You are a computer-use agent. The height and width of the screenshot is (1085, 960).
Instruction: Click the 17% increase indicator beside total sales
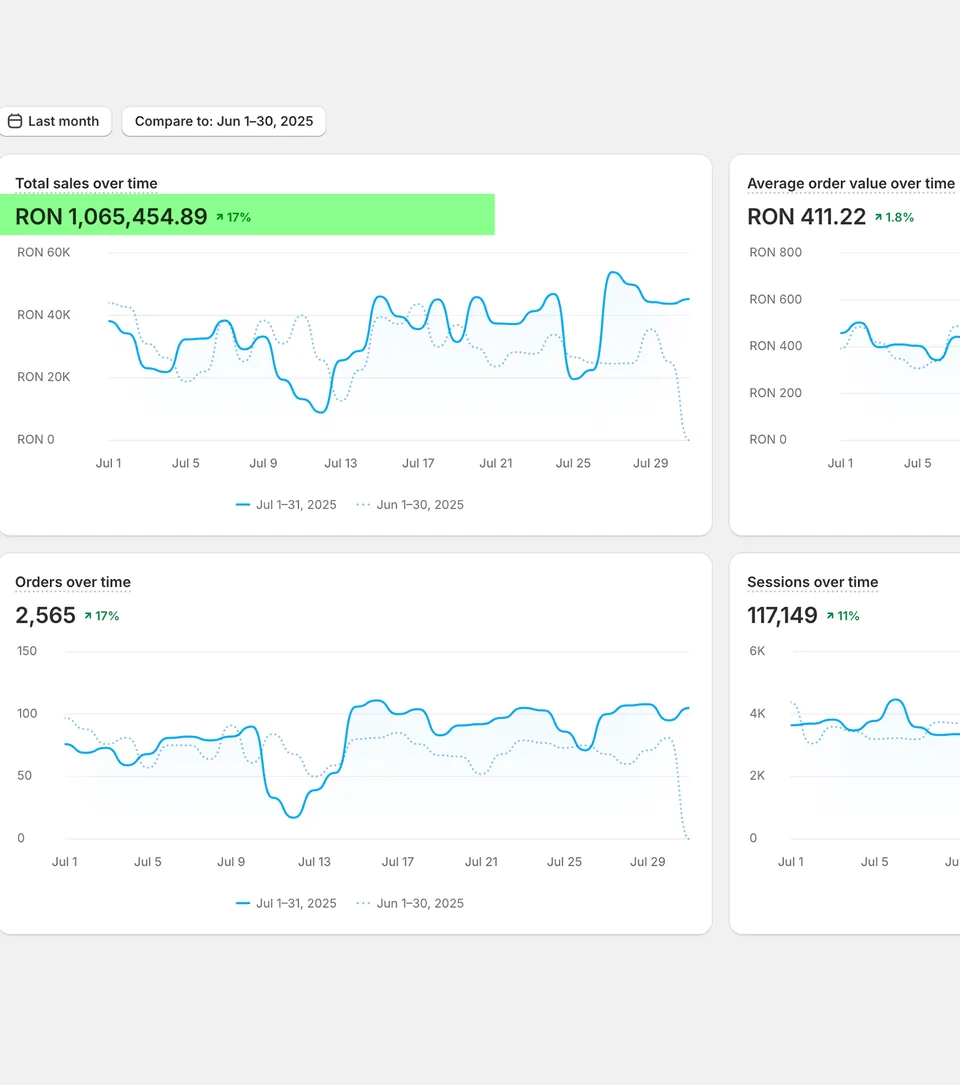(233, 217)
